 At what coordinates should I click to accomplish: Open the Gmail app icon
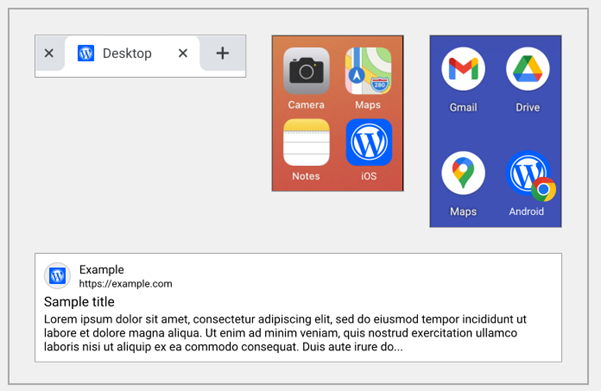463,69
